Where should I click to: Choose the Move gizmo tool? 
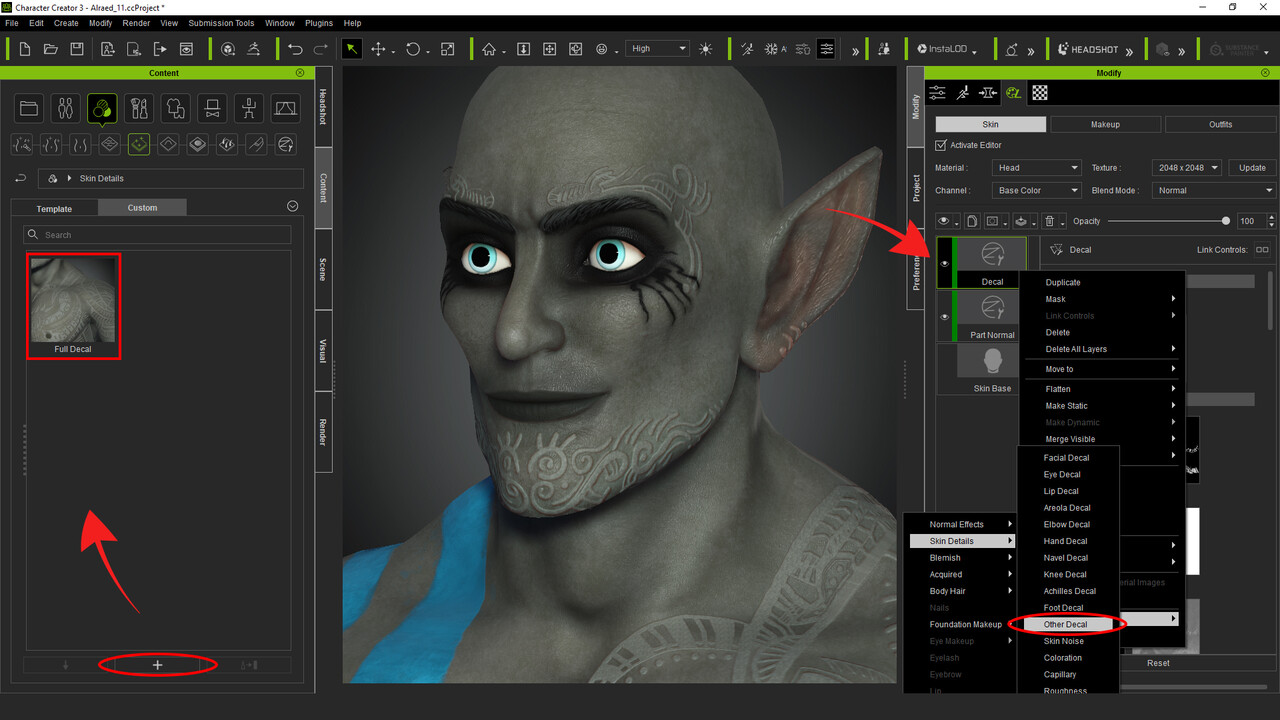pos(379,49)
